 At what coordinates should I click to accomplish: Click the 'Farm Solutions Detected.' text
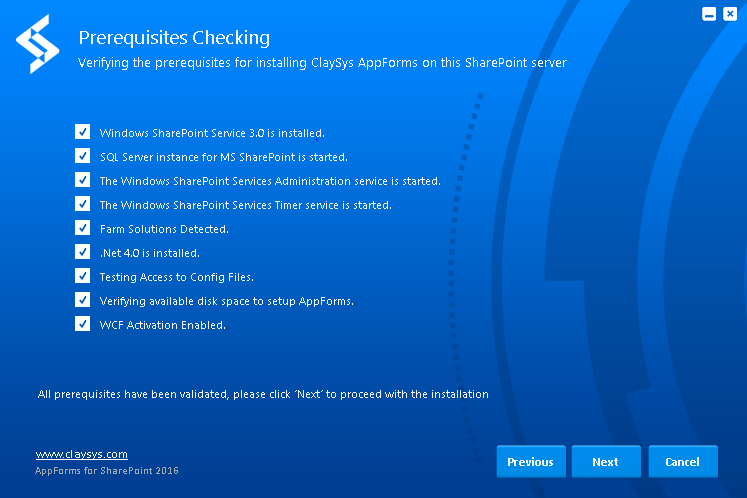click(164, 229)
